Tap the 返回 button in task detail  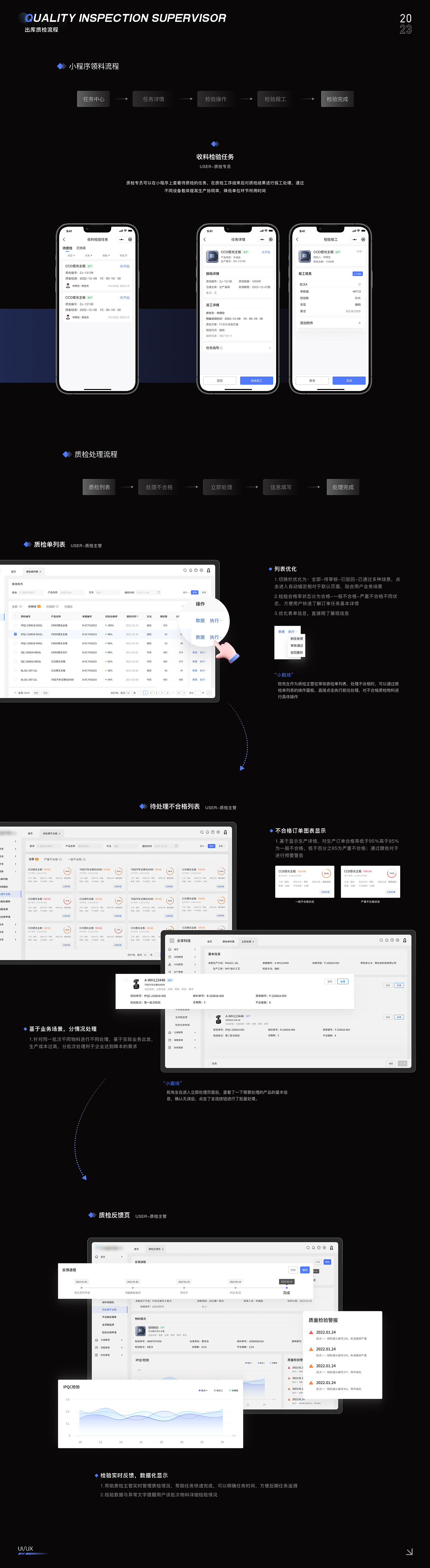(220, 381)
